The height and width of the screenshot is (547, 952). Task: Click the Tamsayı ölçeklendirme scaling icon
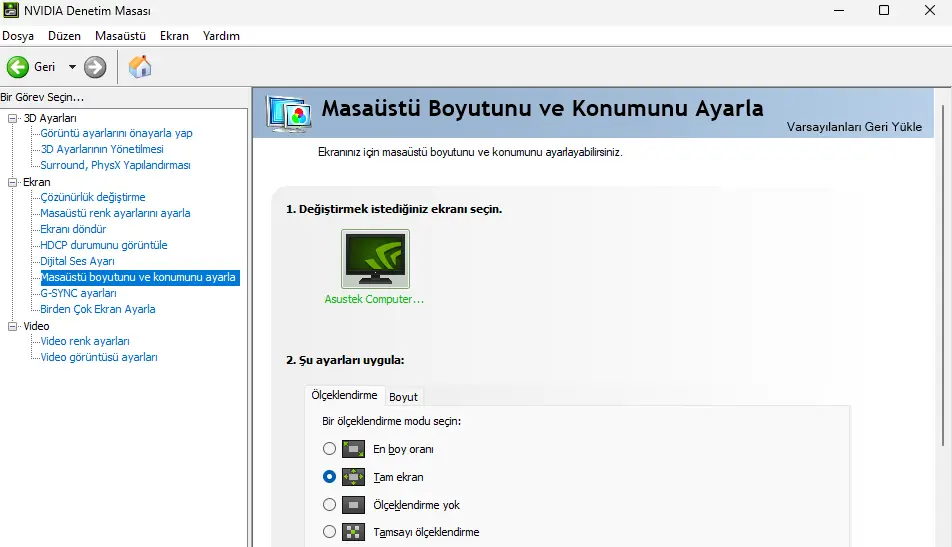353,532
